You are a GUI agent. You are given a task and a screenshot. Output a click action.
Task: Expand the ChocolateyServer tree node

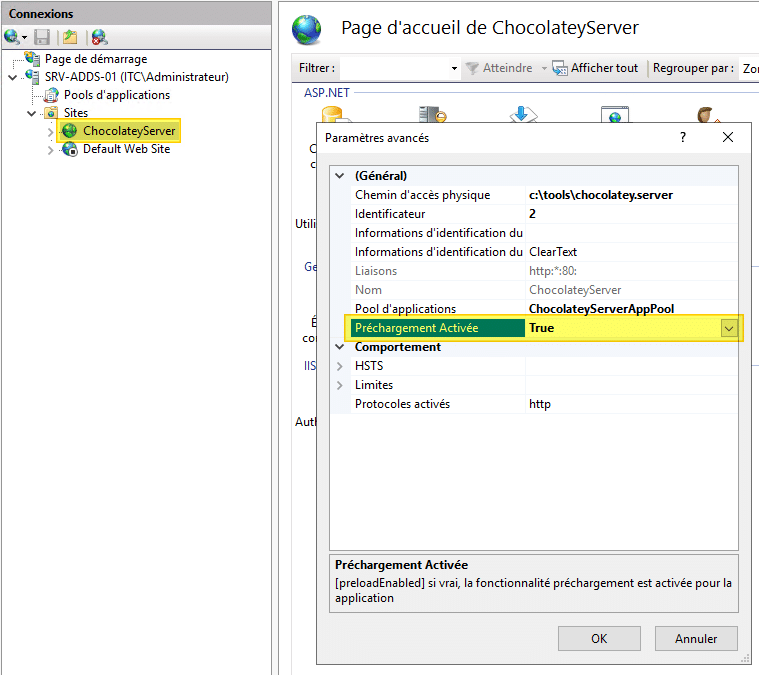[x=50, y=132]
